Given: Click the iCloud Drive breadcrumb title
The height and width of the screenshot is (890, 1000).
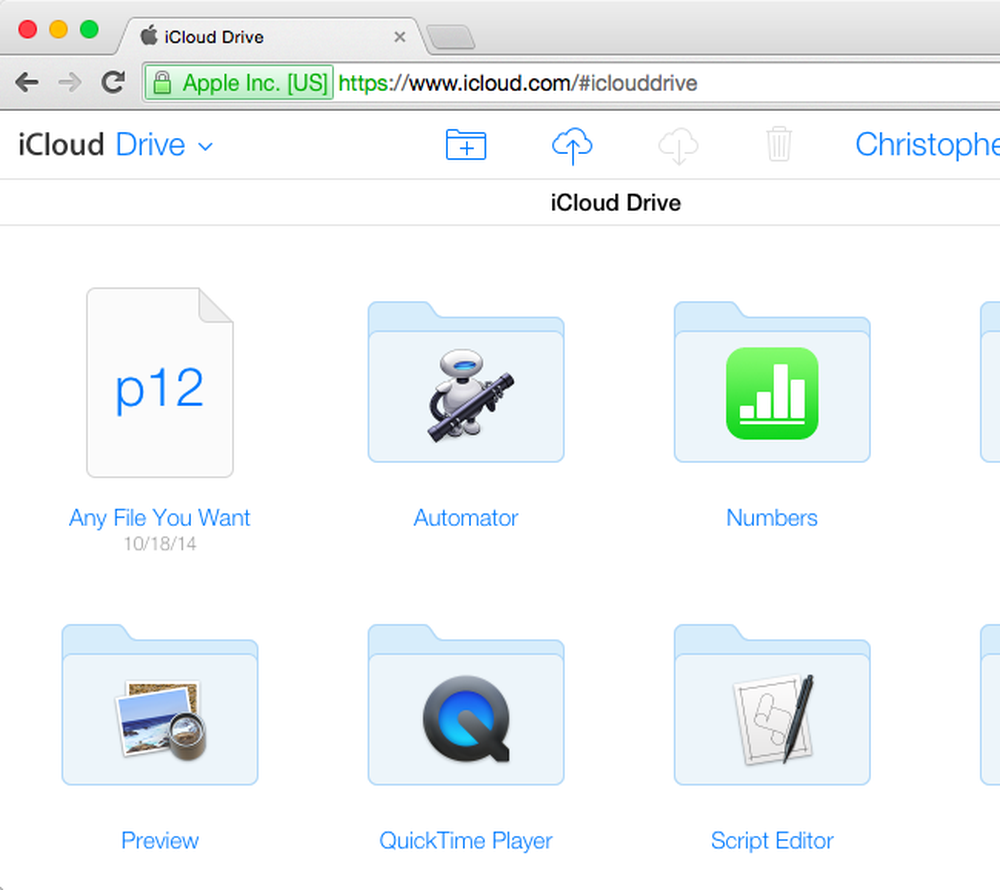Looking at the screenshot, I should [x=615, y=203].
